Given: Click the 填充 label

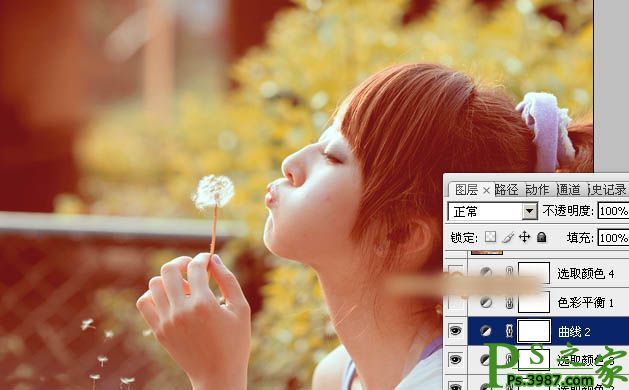Looking at the screenshot, I should [x=580, y=238].
